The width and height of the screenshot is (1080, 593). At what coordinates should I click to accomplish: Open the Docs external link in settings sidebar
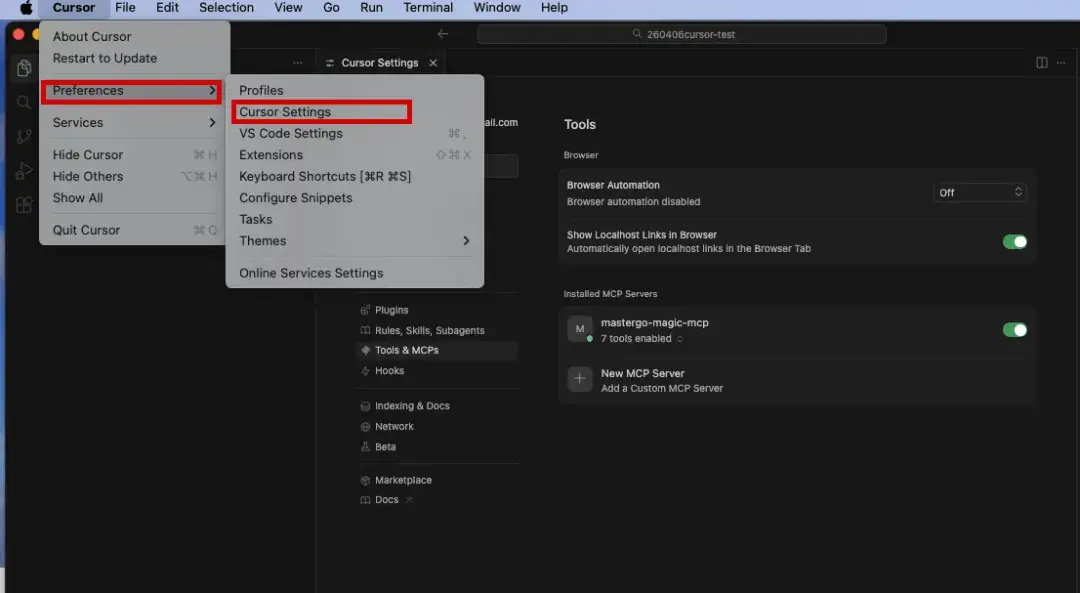[387, 500]
